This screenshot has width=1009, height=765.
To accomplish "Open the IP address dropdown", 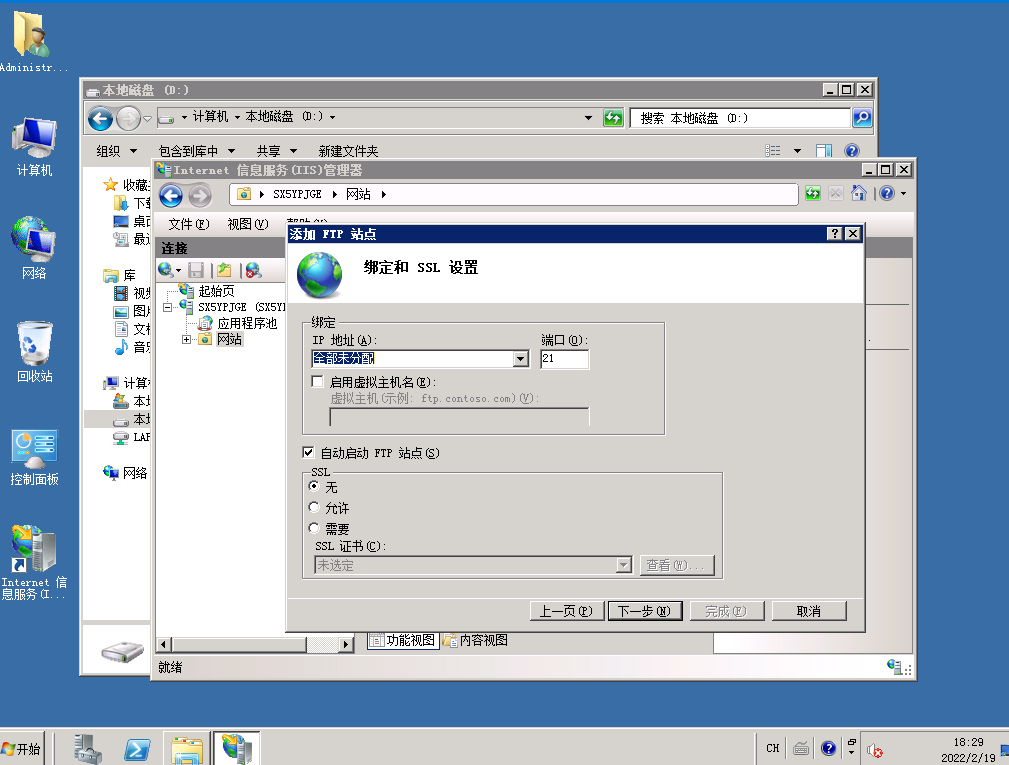I will click(521, 358).
